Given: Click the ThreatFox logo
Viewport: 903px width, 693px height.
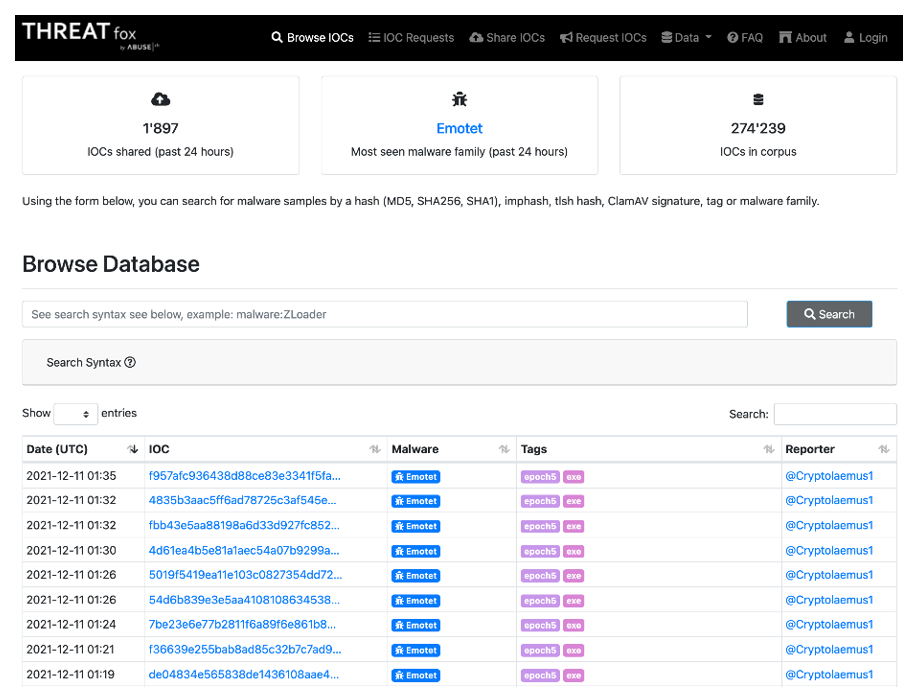Looking at the screenshot, I should [x=90, y=36].
